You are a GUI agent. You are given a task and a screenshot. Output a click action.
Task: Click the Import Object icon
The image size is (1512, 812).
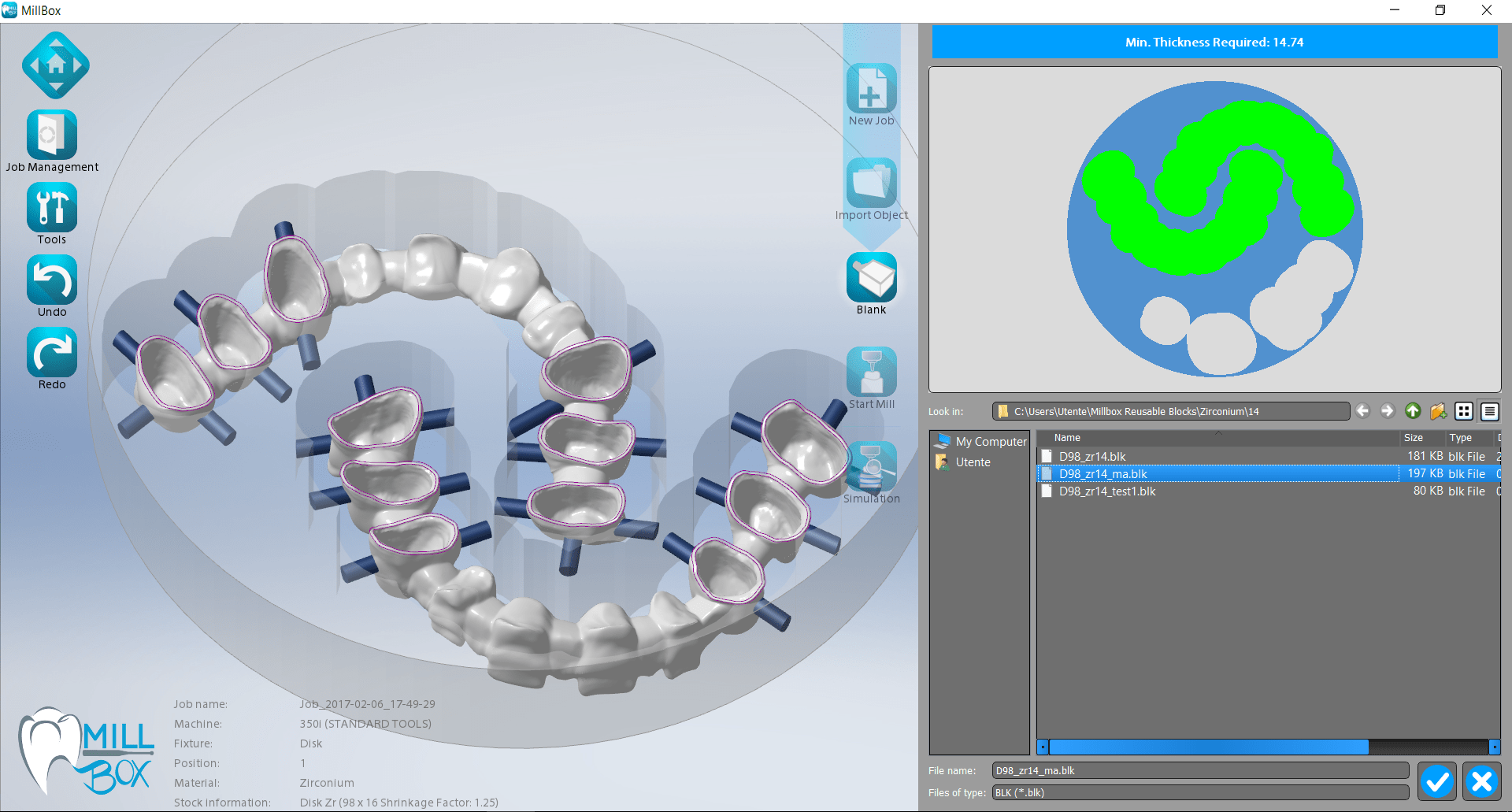[872, 183]
